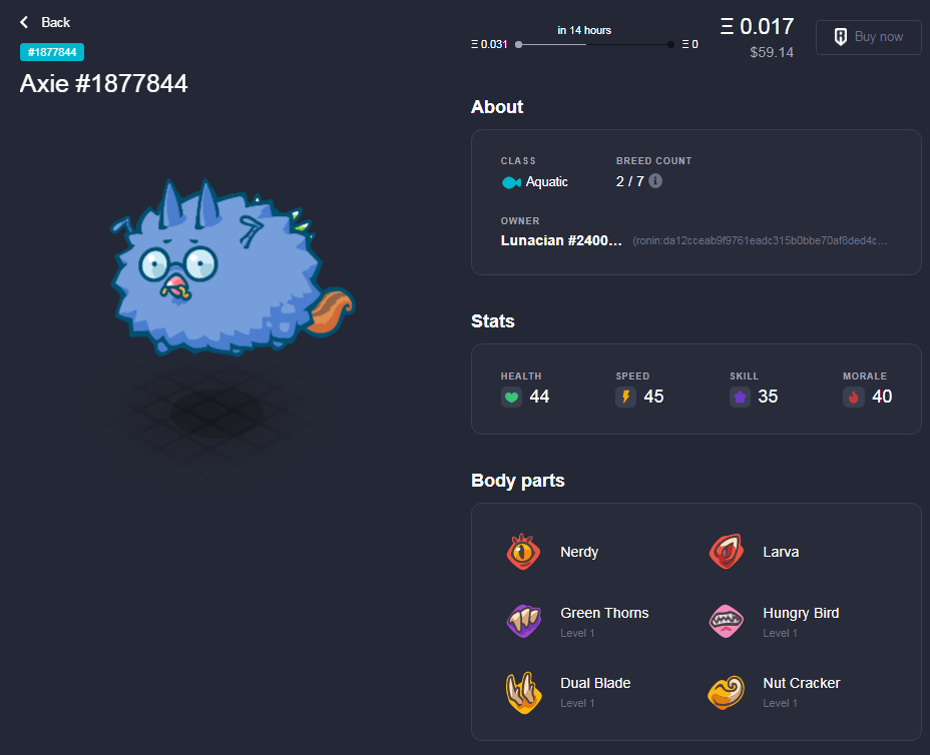This screenshot has width=930, height=755.
Task: Click the Ξ 0.017 current price
Action: click(757, 26)
